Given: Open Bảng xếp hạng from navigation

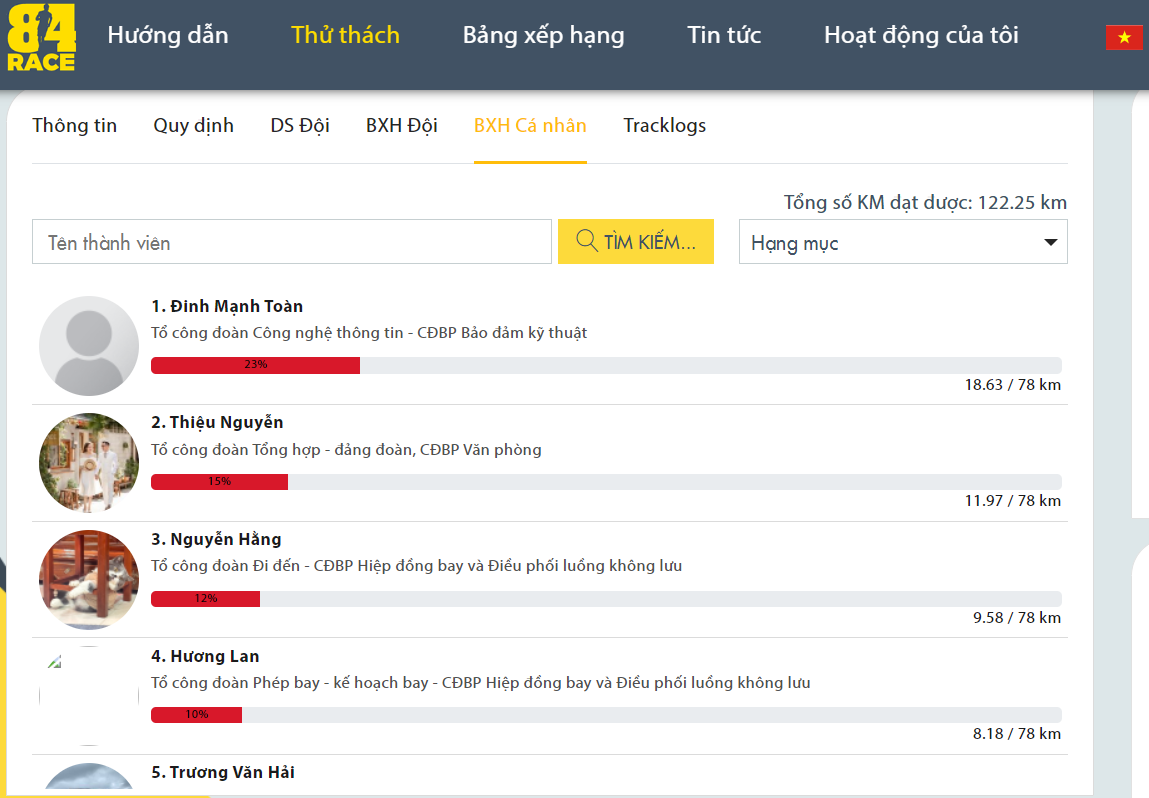Looking at the screenshot, I should point(543,36).
